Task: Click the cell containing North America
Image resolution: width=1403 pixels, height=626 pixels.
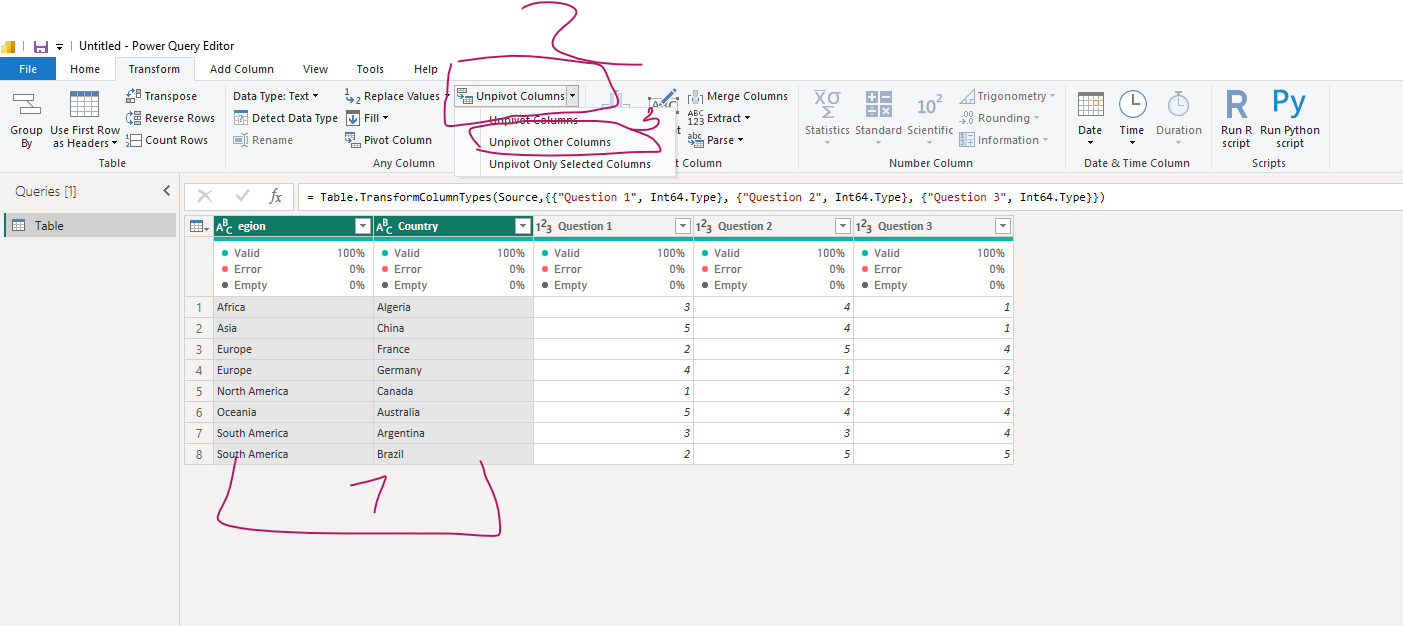Action: [293, 391]
